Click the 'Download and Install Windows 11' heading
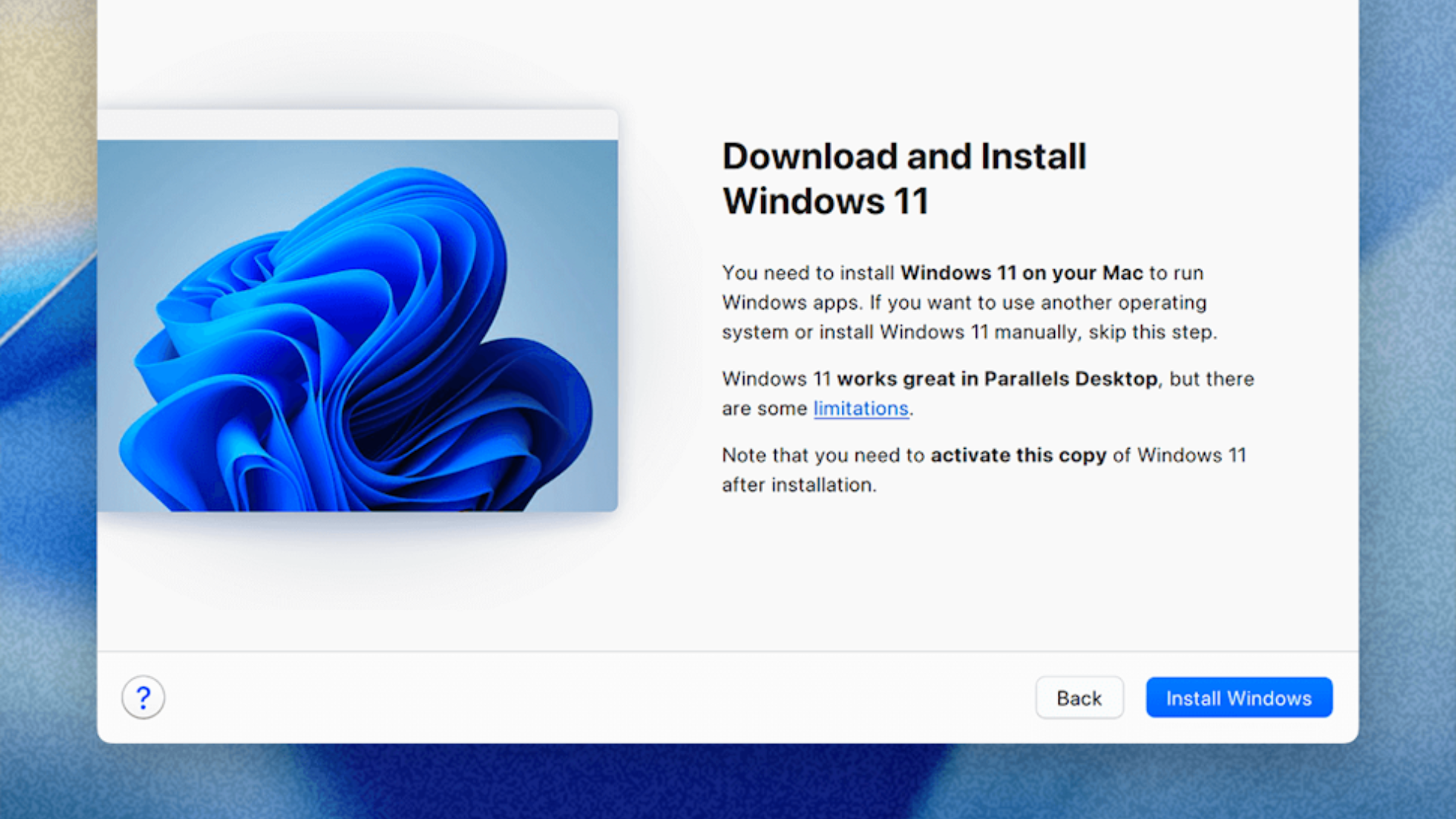Image resolution: width=1456 pixels, height=819 pixels. (x=904, y=179)
